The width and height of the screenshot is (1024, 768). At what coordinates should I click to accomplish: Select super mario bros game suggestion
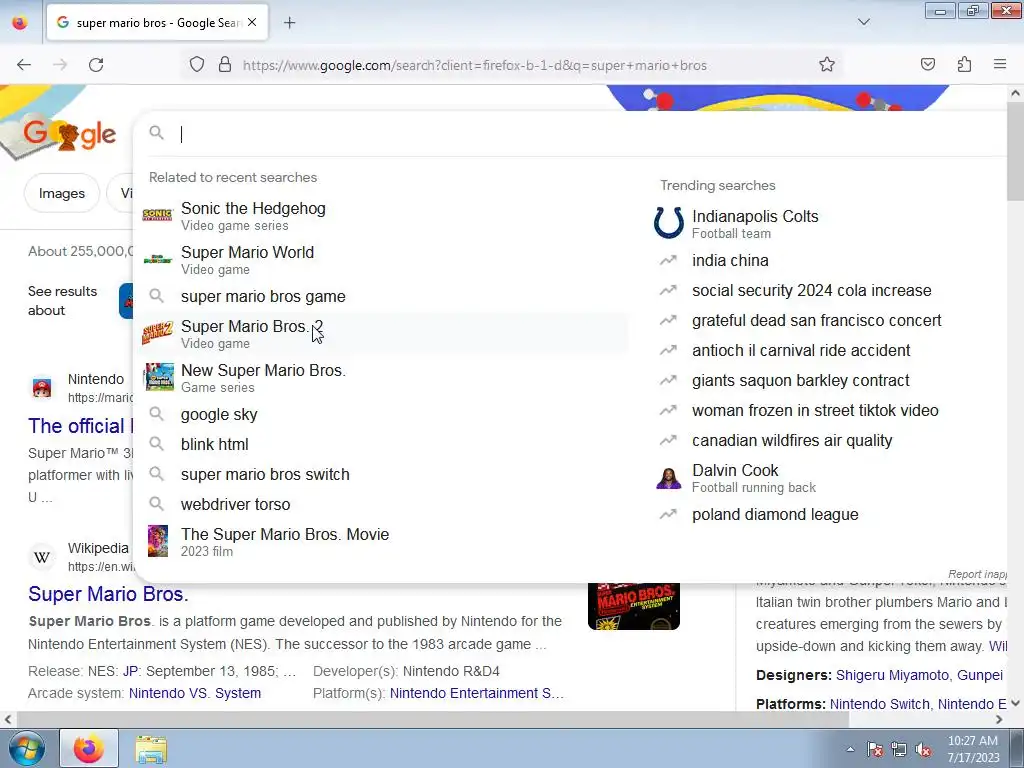383,296
